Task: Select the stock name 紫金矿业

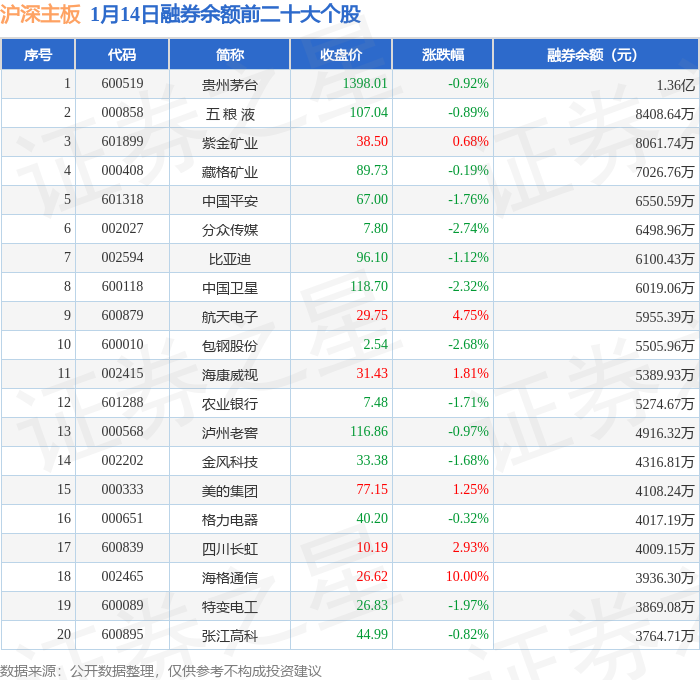Action: tap(229, 143)
